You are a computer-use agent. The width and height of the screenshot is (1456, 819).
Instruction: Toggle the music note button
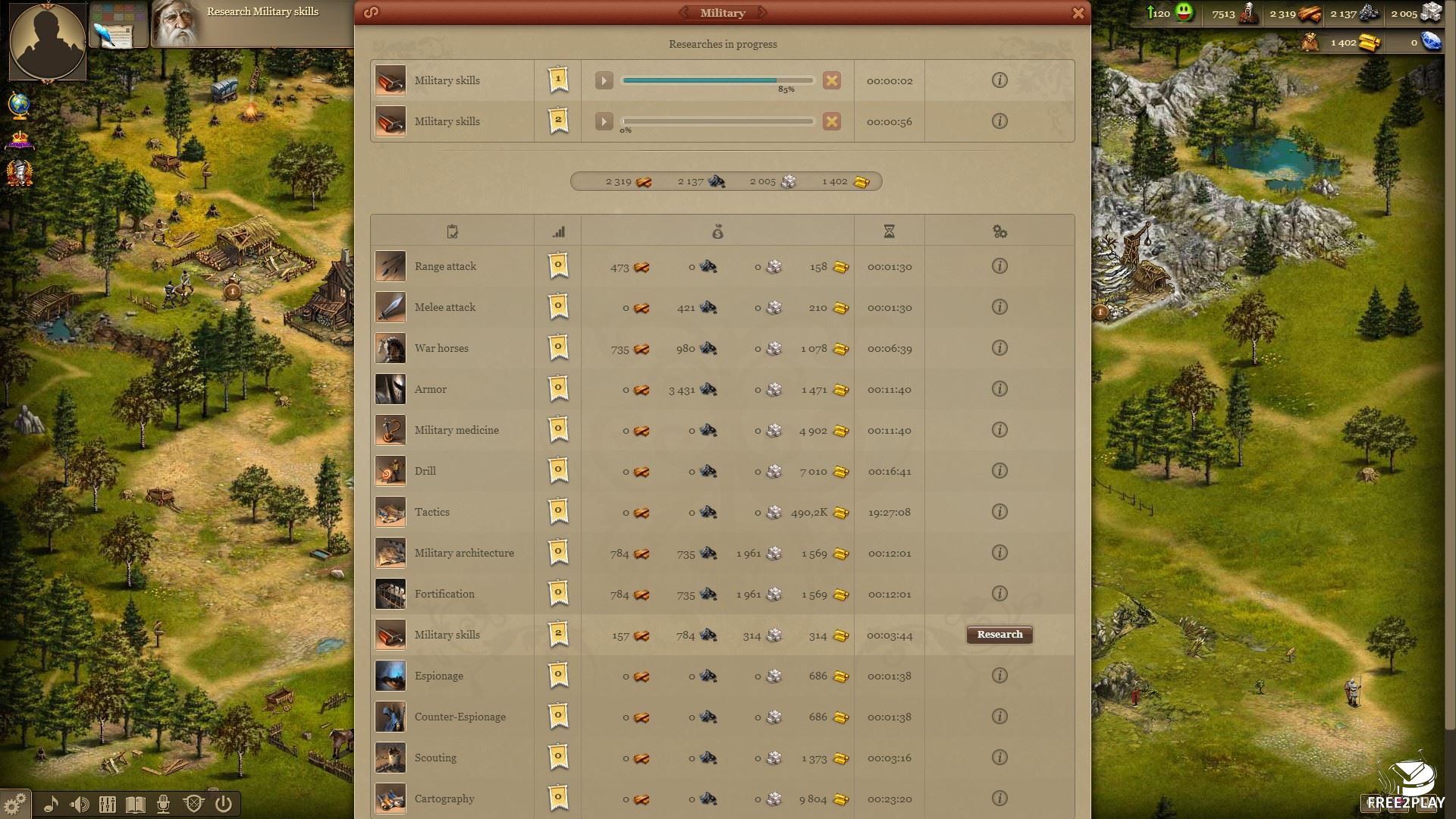pyautogui.click(x=51, y=804)
